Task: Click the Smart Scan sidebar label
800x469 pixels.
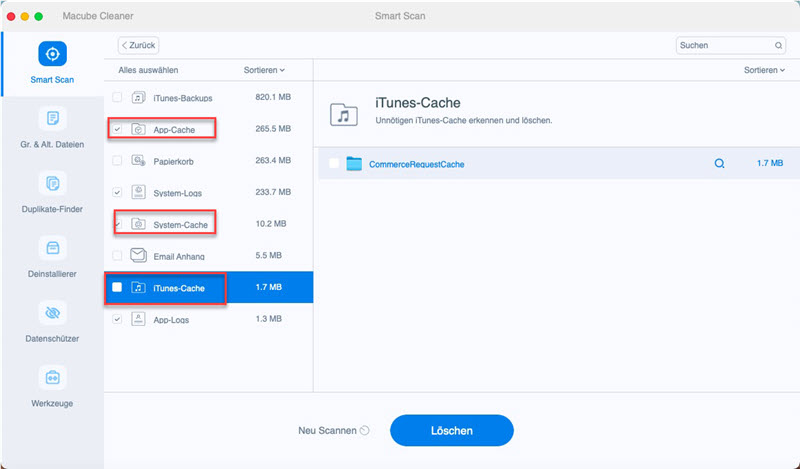Action: click(x=52, y=80)
